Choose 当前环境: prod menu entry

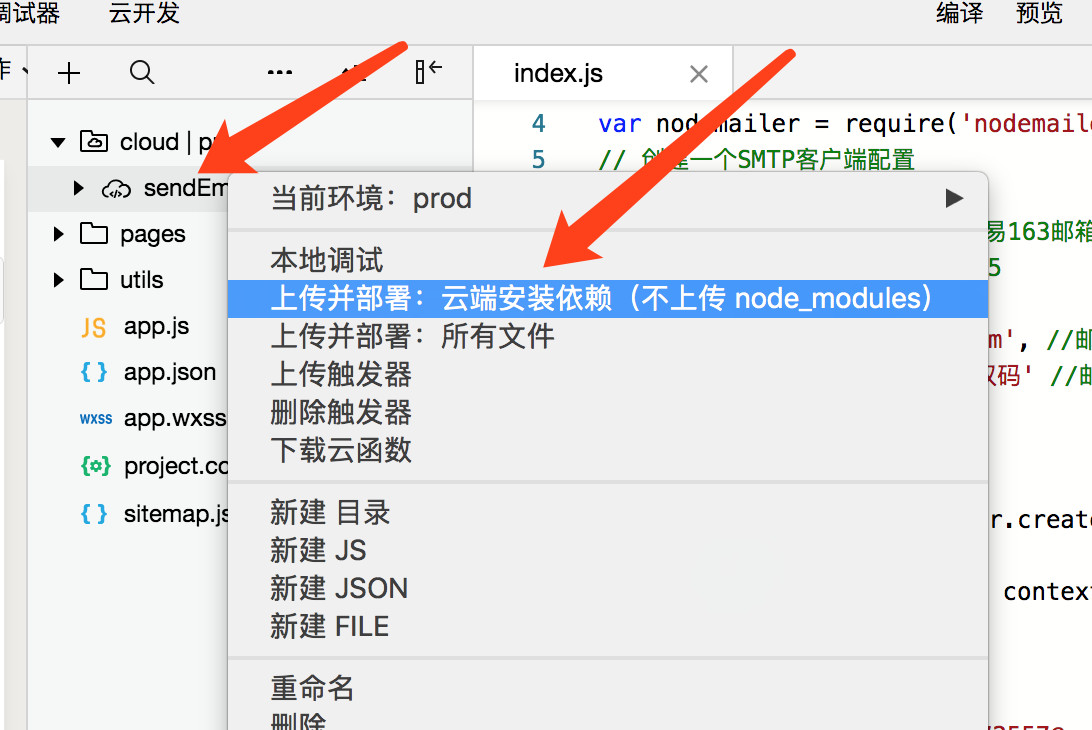(x=607, y=199)
